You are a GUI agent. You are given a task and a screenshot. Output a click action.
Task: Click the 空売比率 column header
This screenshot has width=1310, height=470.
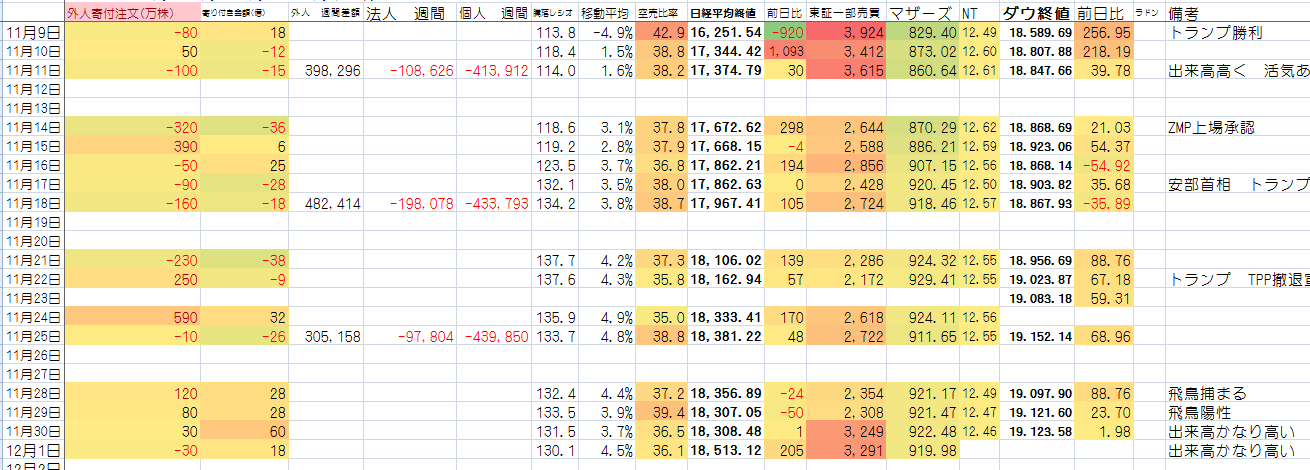(660, 14)
